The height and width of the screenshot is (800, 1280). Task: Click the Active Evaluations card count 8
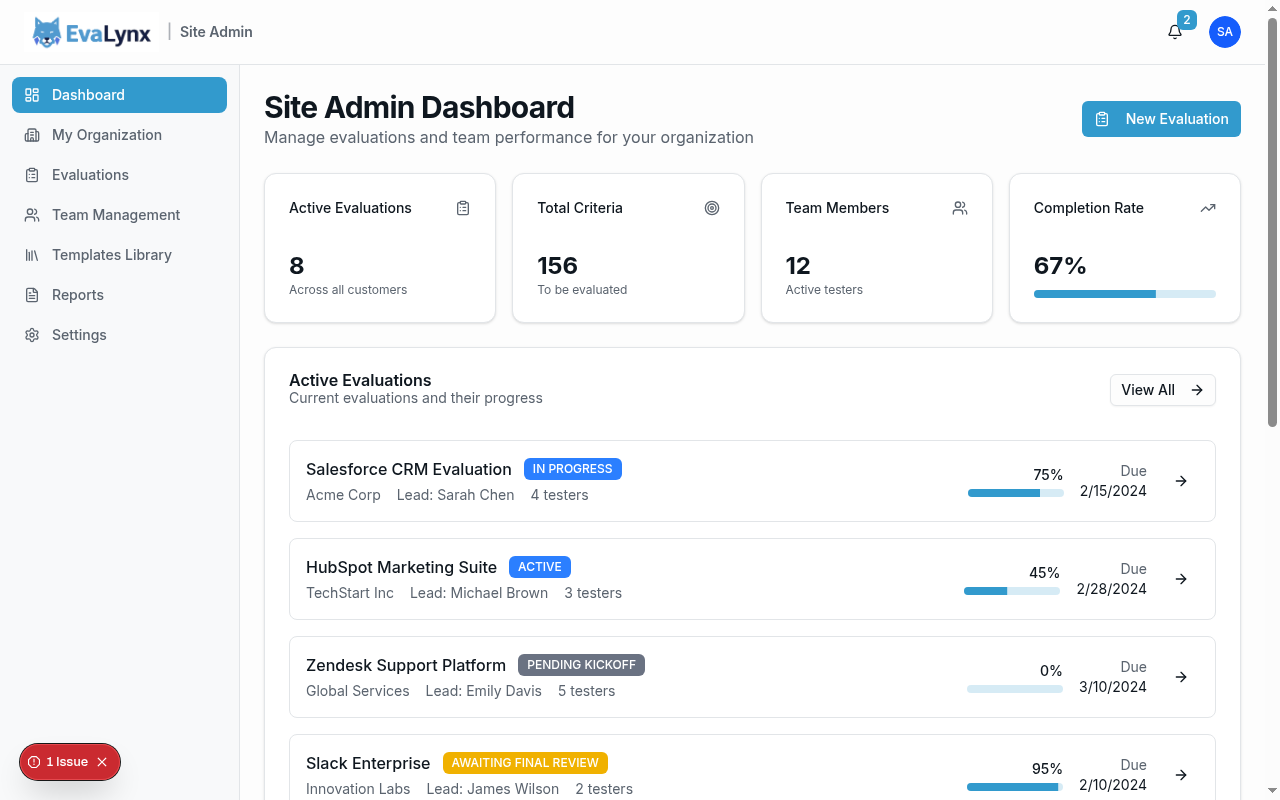point(297,266)
